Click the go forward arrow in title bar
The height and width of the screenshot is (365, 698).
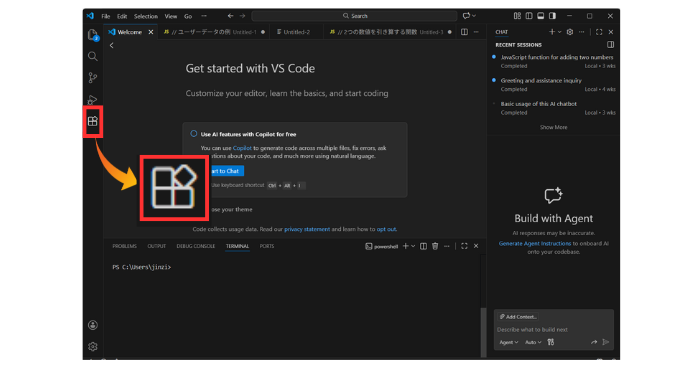coord(243,16)
